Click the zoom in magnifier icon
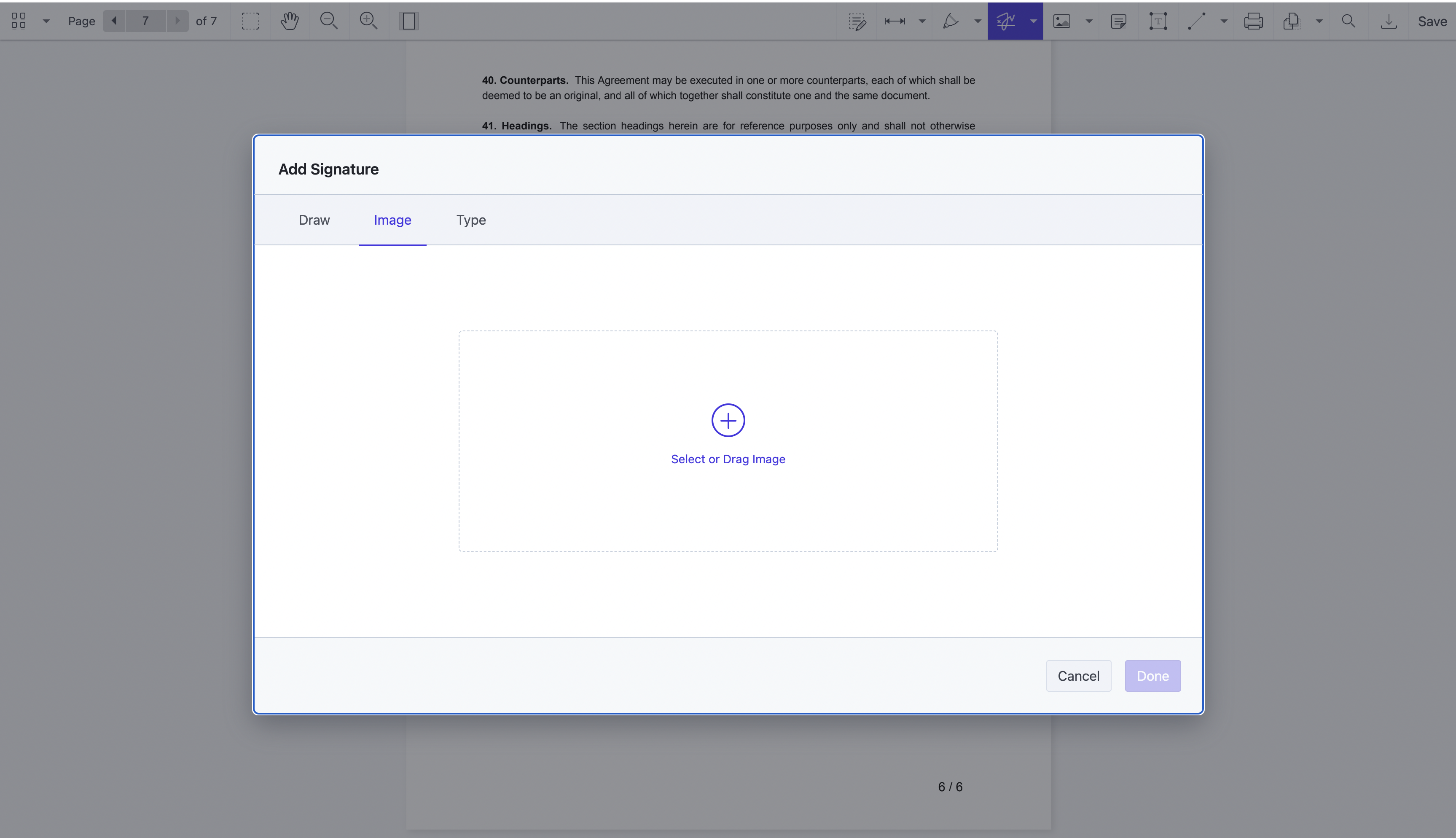Screen dimensions: 1456x838 click(x=368, y=21)
